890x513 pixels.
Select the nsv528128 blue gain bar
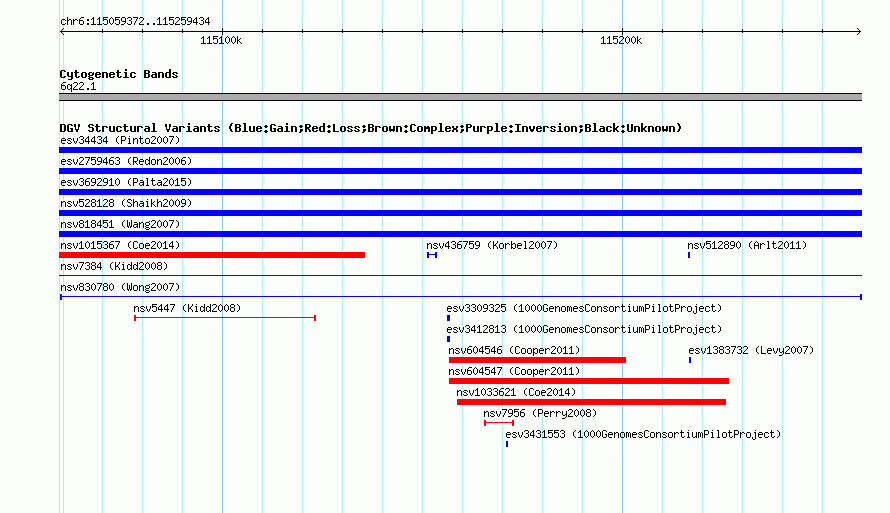(x=460, y=213)
